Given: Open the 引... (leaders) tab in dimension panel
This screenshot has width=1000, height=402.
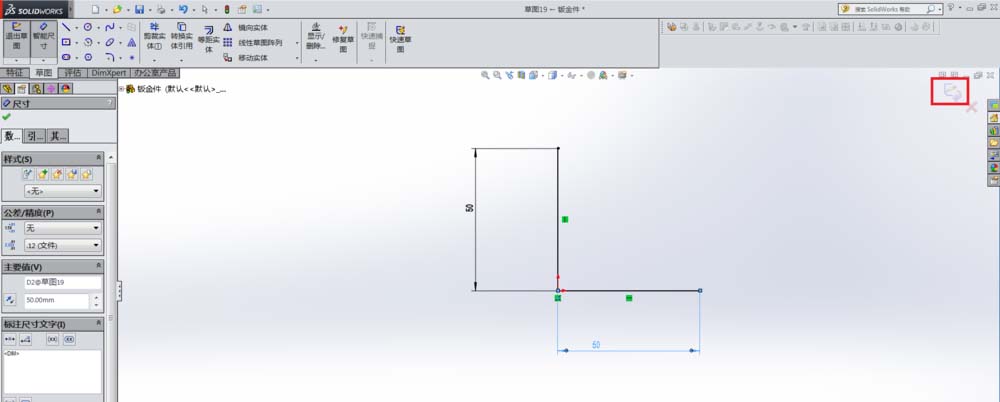Looking at the screenshot, I should point(36,135).
